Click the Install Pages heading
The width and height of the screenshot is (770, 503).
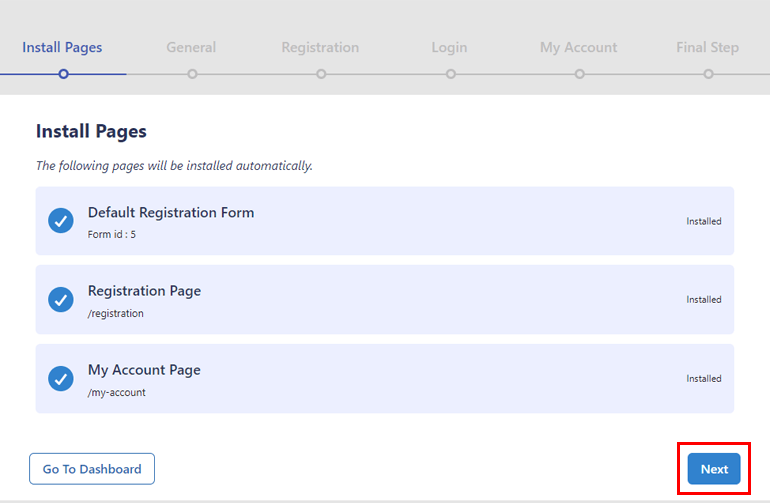(91, 132)
